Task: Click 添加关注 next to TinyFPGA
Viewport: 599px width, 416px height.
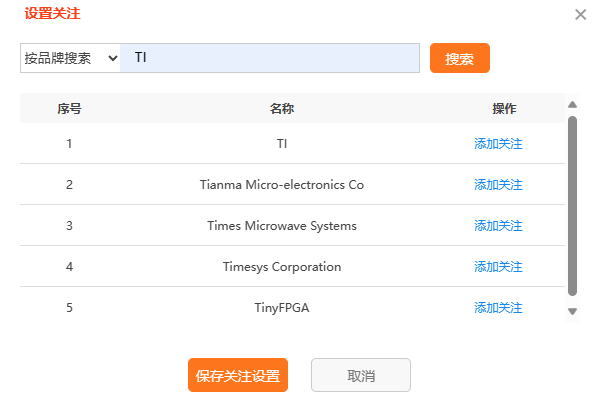Action: tap(498, 308)
